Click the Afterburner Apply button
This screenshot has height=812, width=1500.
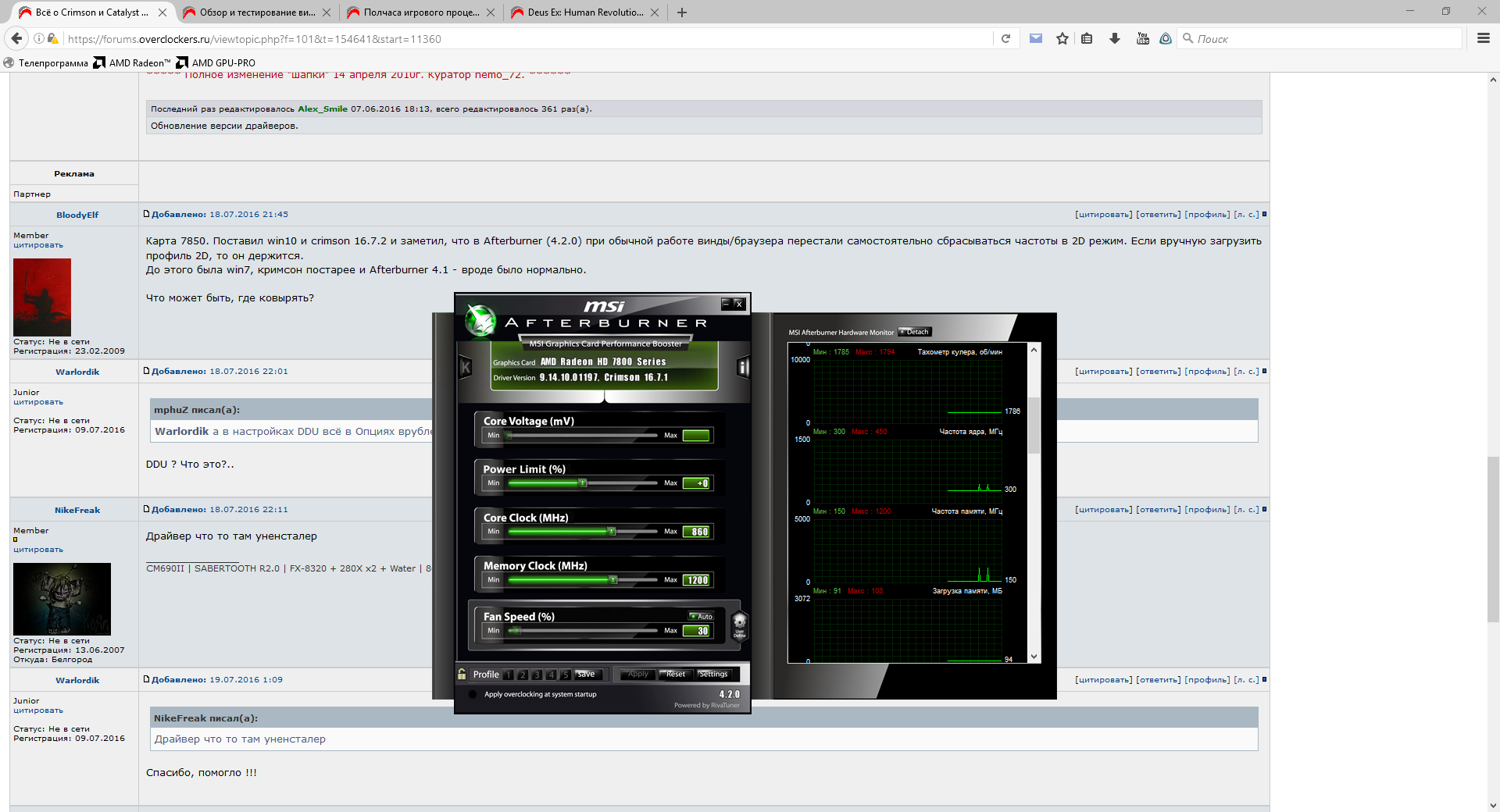pos(637,674)
